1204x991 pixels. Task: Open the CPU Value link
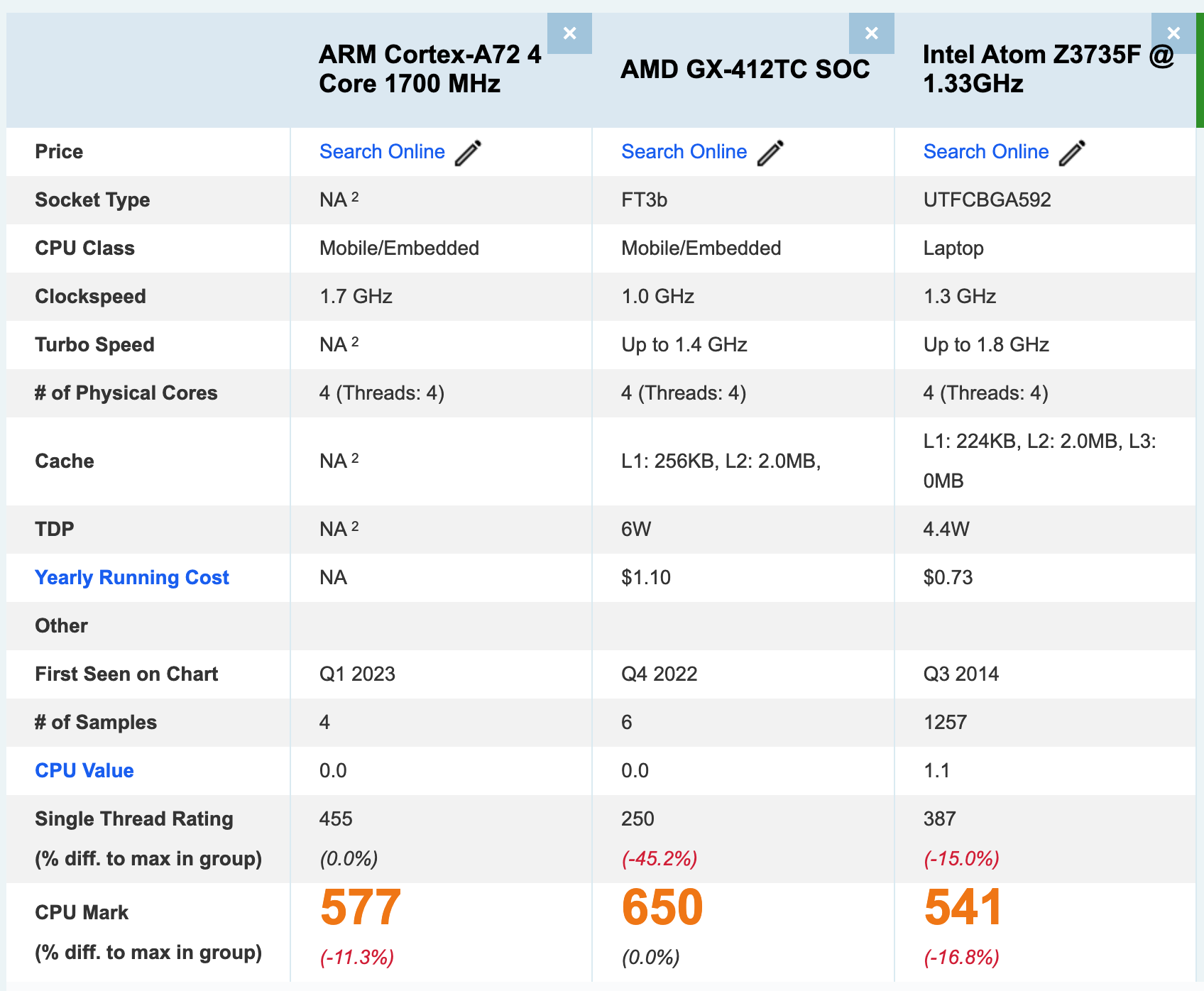[84, 771]
